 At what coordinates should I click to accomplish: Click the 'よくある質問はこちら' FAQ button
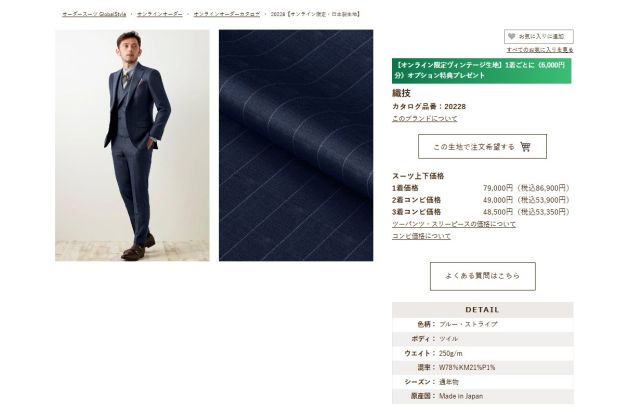pos(482,276)
